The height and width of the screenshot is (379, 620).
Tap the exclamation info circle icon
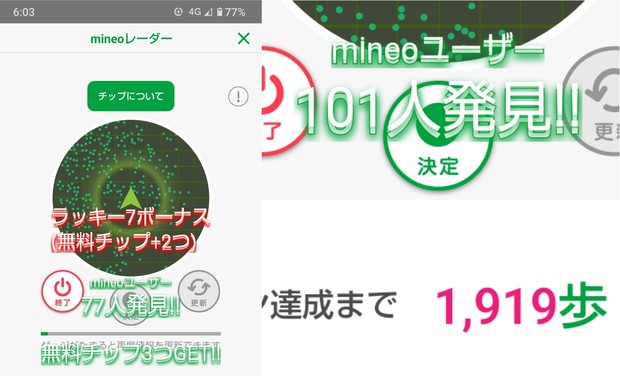238,96
